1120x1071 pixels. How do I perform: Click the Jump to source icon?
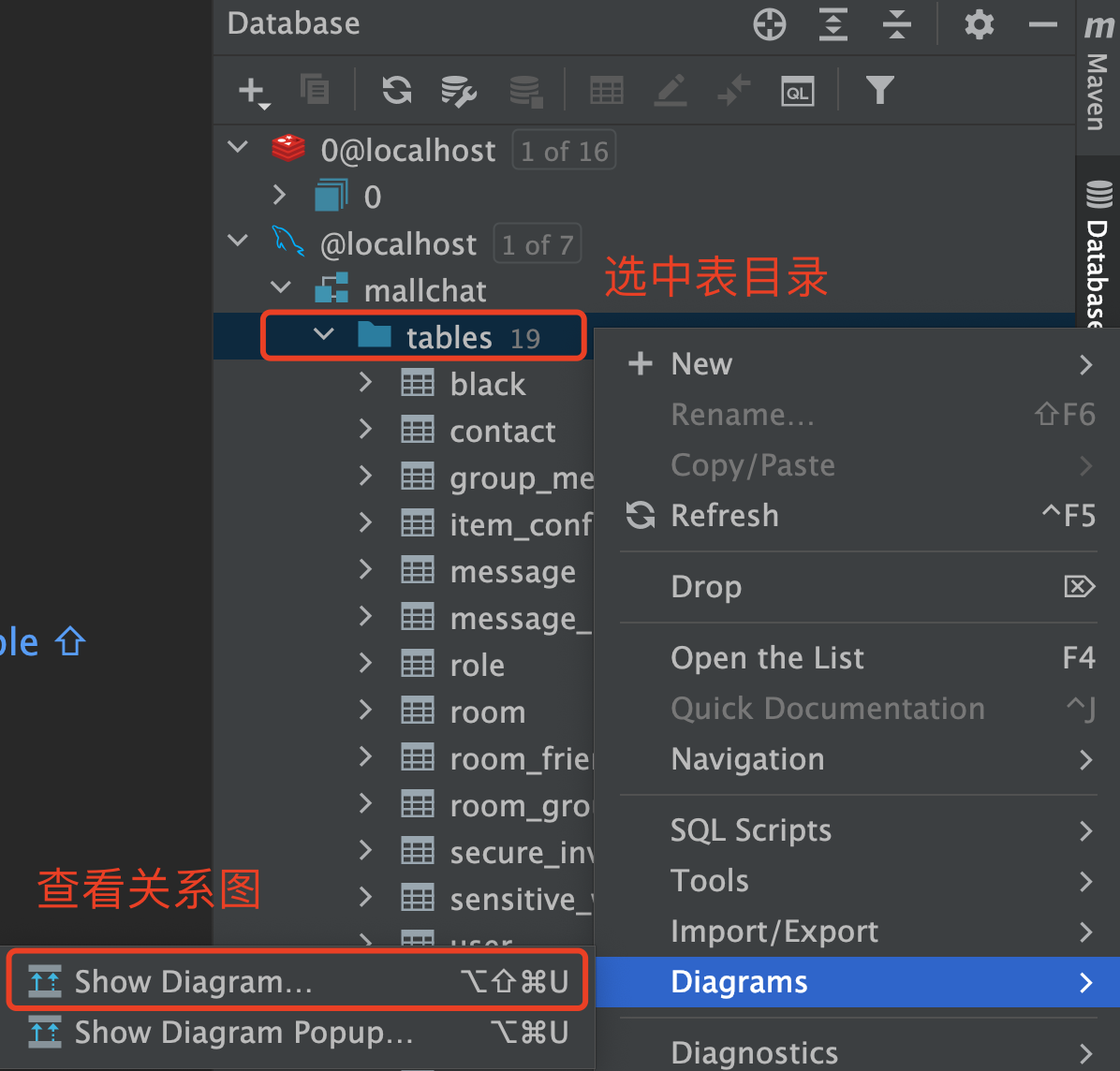(733, 91)
